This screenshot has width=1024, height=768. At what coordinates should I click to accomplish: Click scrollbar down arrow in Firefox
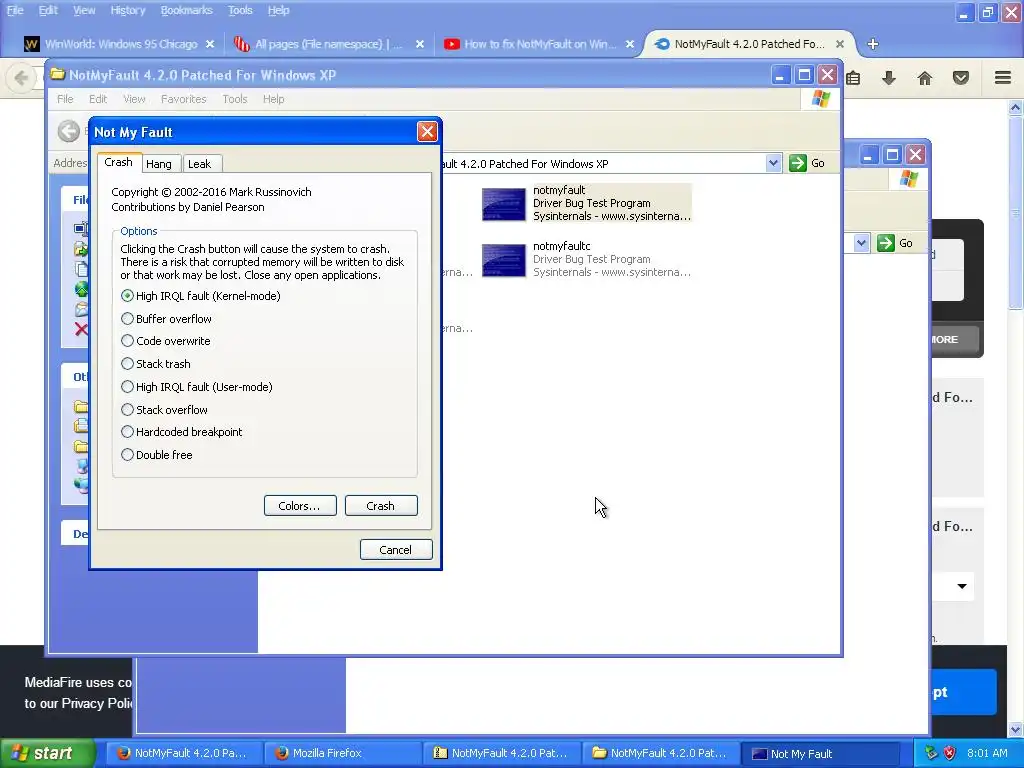pos(1016,729)
